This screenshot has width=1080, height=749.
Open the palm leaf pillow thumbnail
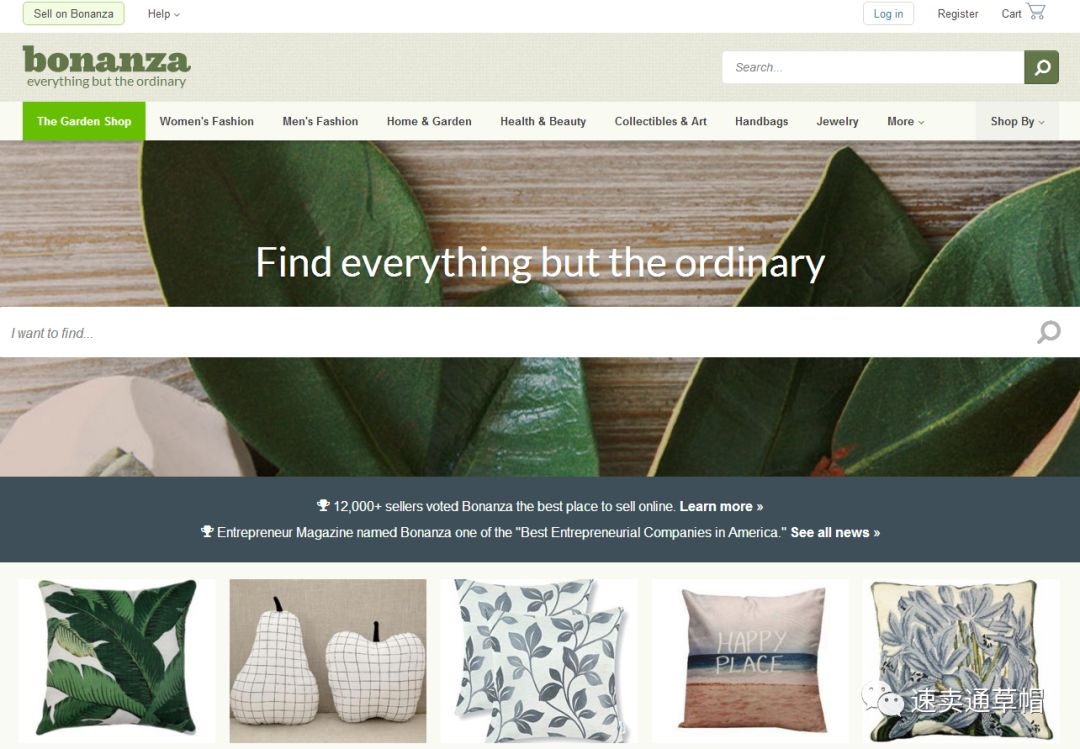point(117,659)
